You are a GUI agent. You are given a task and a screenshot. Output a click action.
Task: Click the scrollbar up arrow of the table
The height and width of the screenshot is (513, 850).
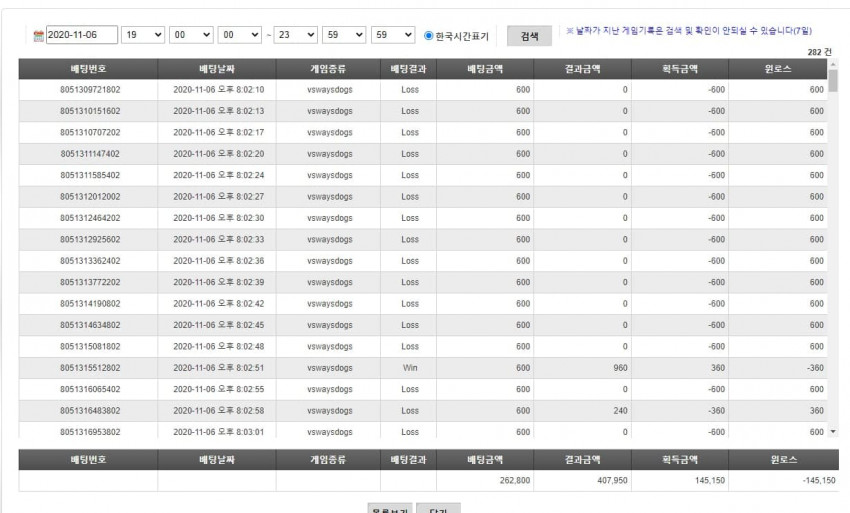(833, 64)
